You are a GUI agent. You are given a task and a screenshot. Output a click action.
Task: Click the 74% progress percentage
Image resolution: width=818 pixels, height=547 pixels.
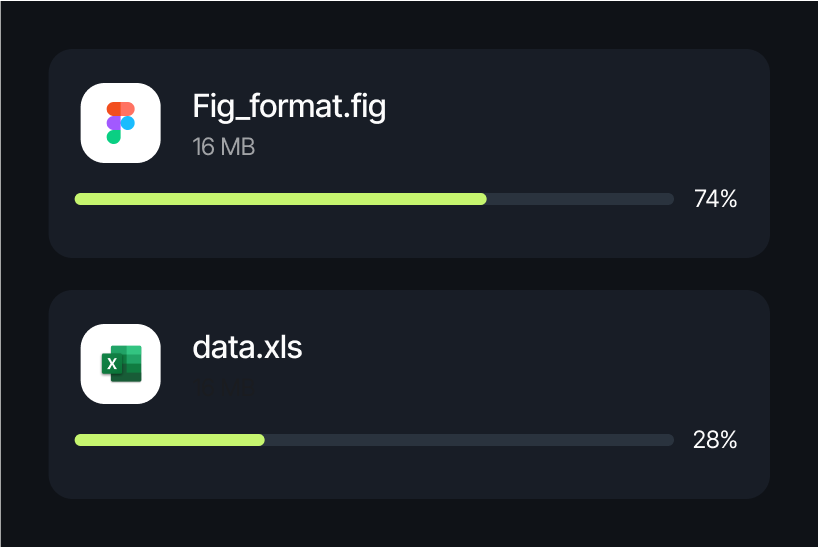(715, 199)
